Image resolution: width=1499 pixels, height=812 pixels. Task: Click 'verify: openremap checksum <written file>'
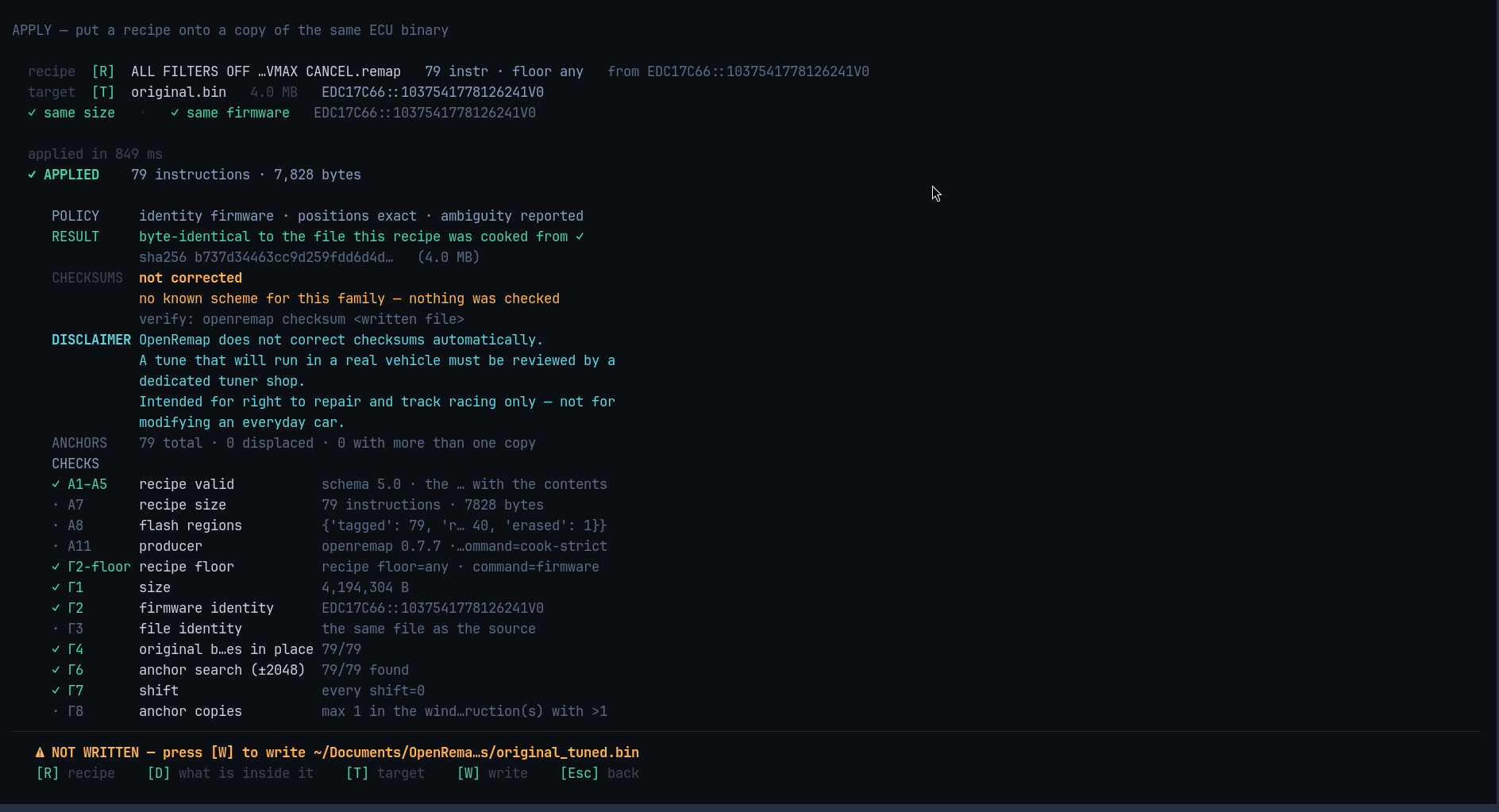pyautogui.click(x=302, y=319)
